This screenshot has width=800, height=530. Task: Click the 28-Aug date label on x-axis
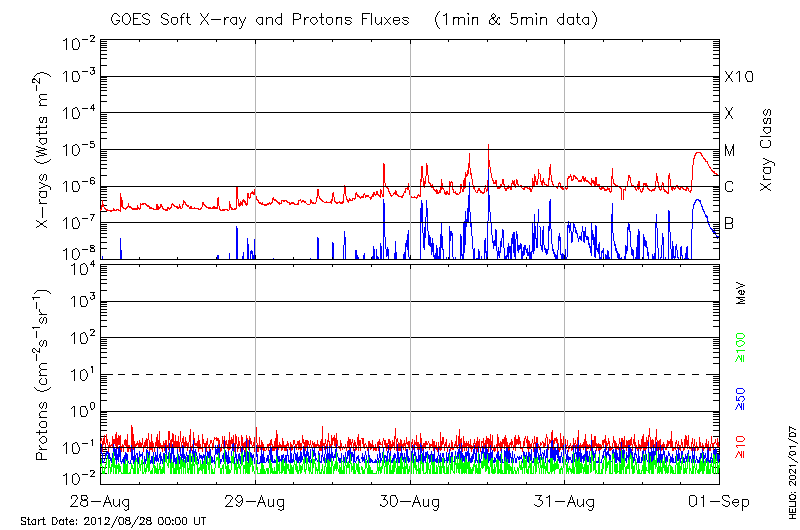tap(100, 502)
